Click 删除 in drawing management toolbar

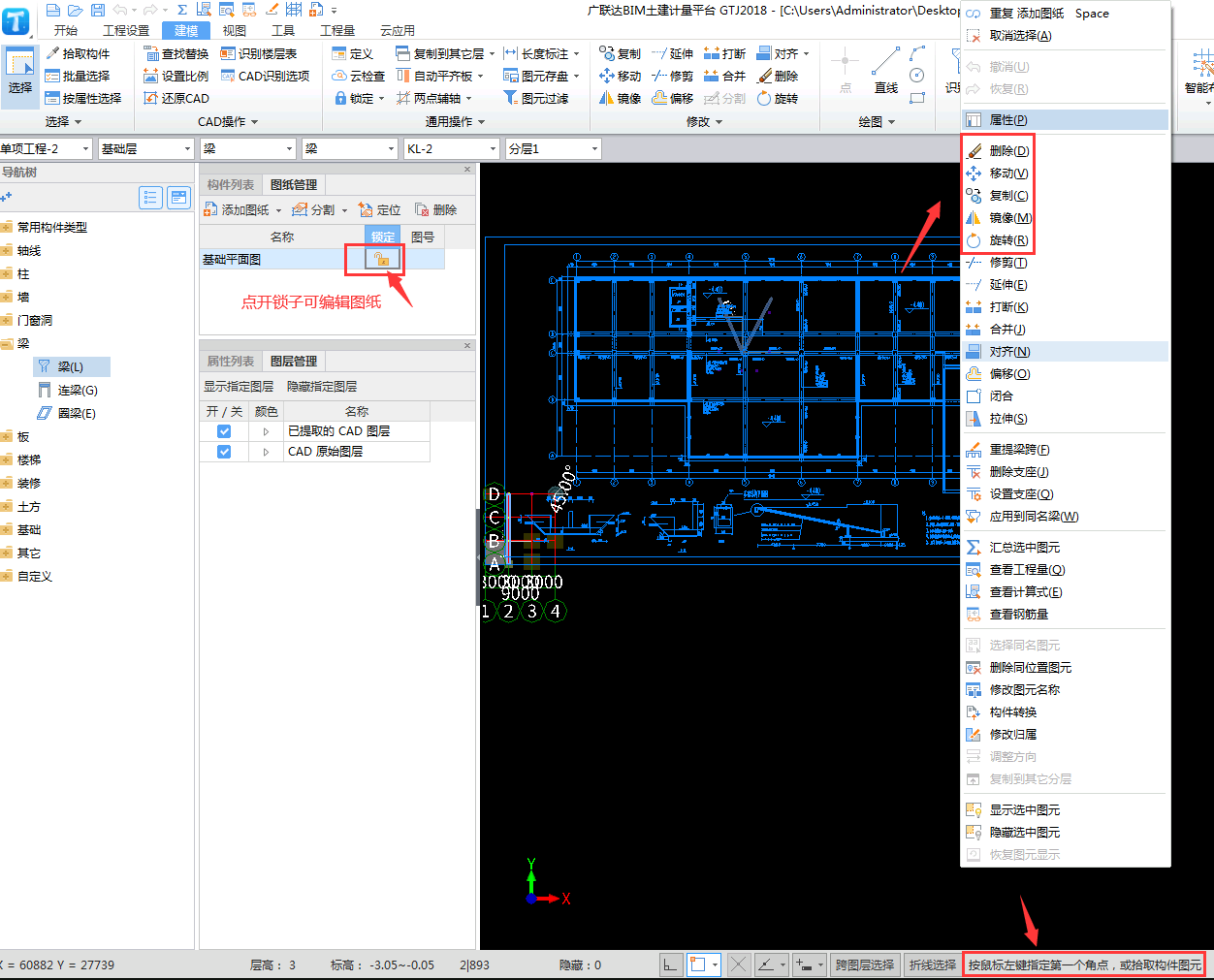[x=435, y=209]
